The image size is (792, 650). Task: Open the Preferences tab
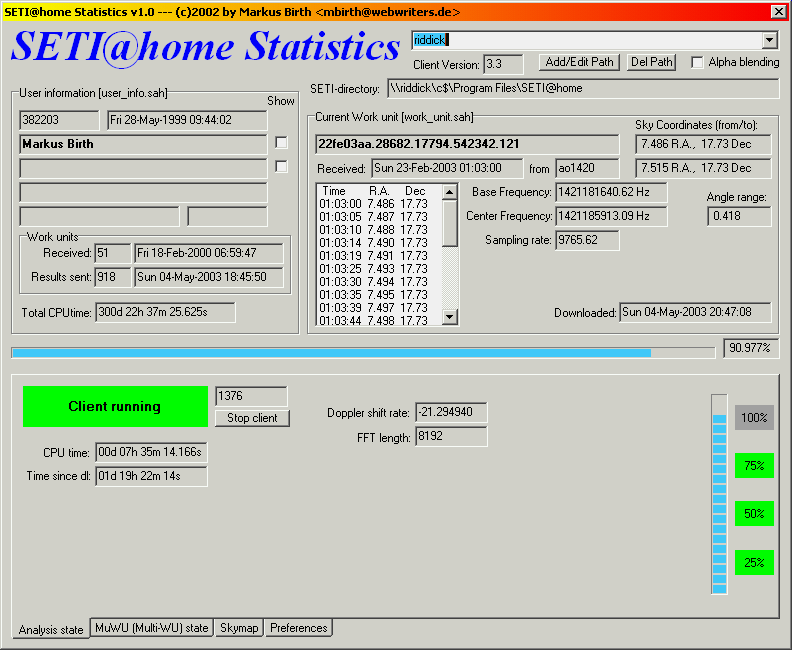pos(299,628)
